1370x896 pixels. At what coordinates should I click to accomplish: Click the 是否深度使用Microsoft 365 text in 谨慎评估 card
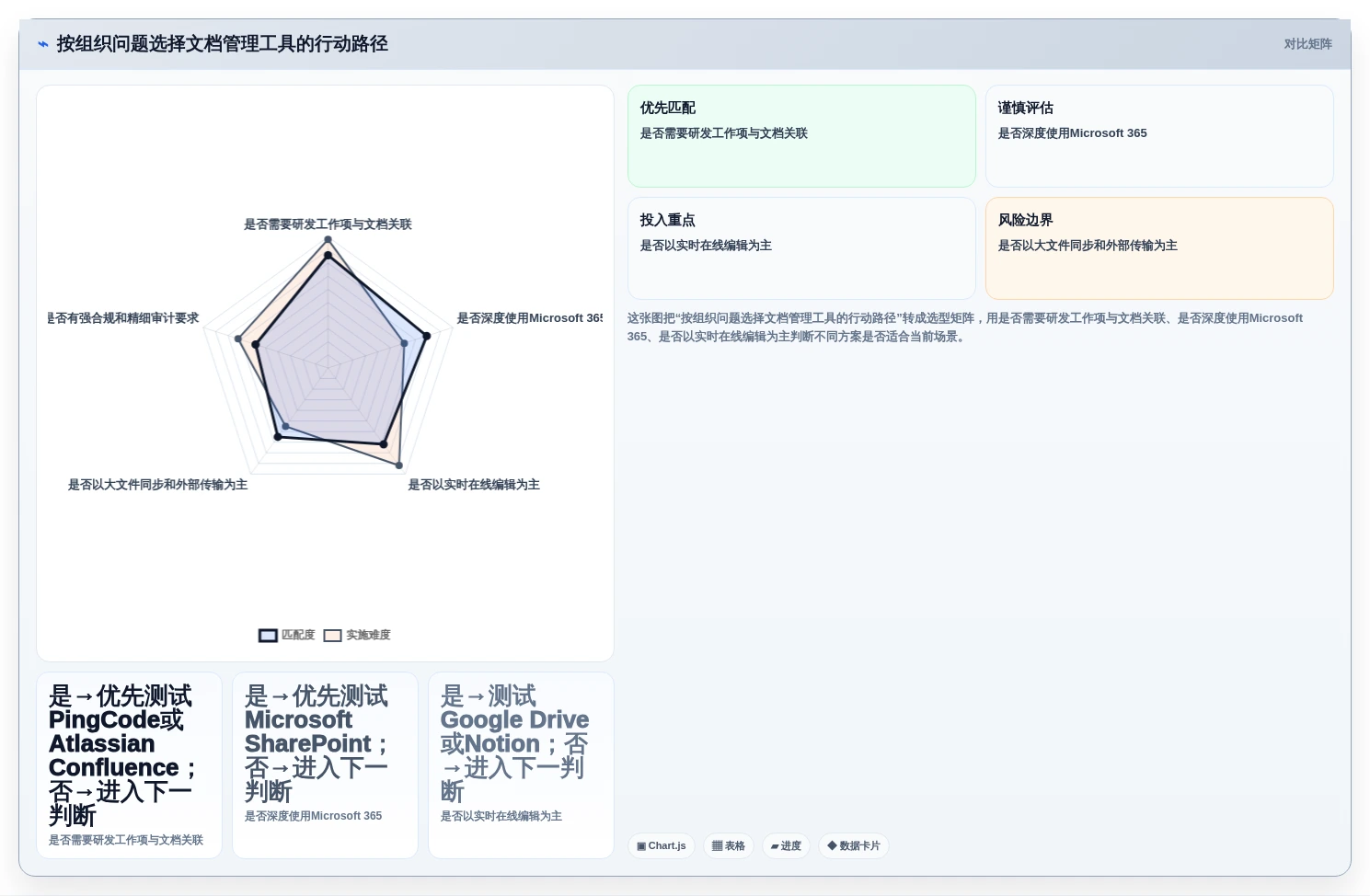1072,133
